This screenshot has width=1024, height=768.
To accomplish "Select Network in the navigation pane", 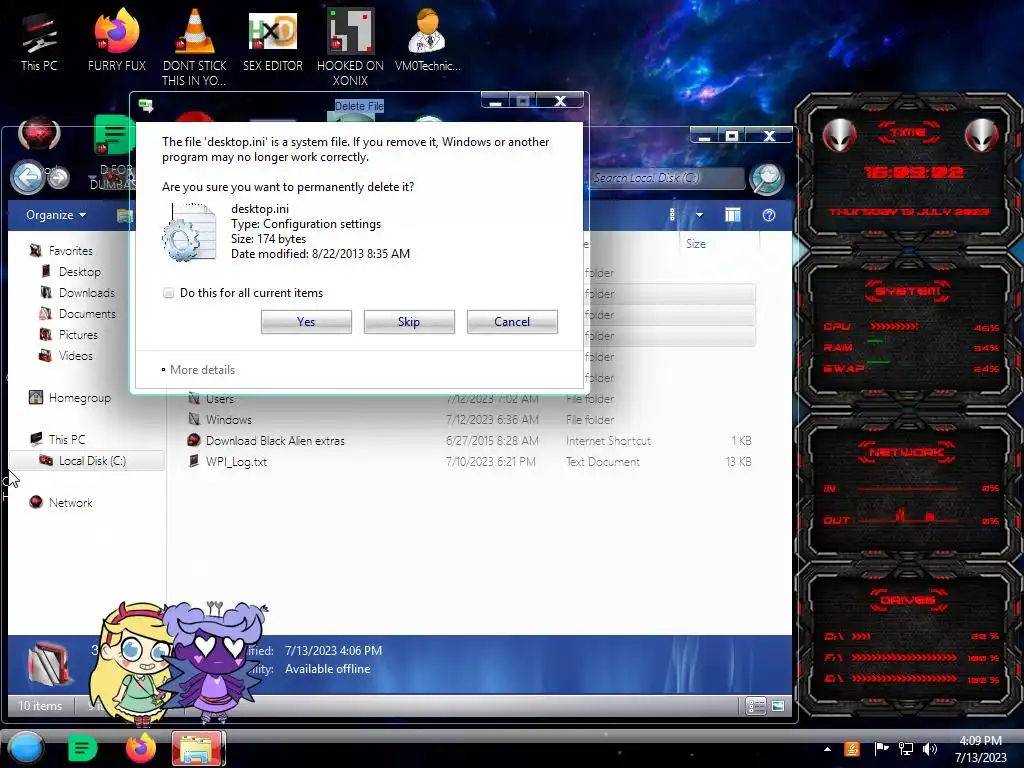I will [70, 502].
